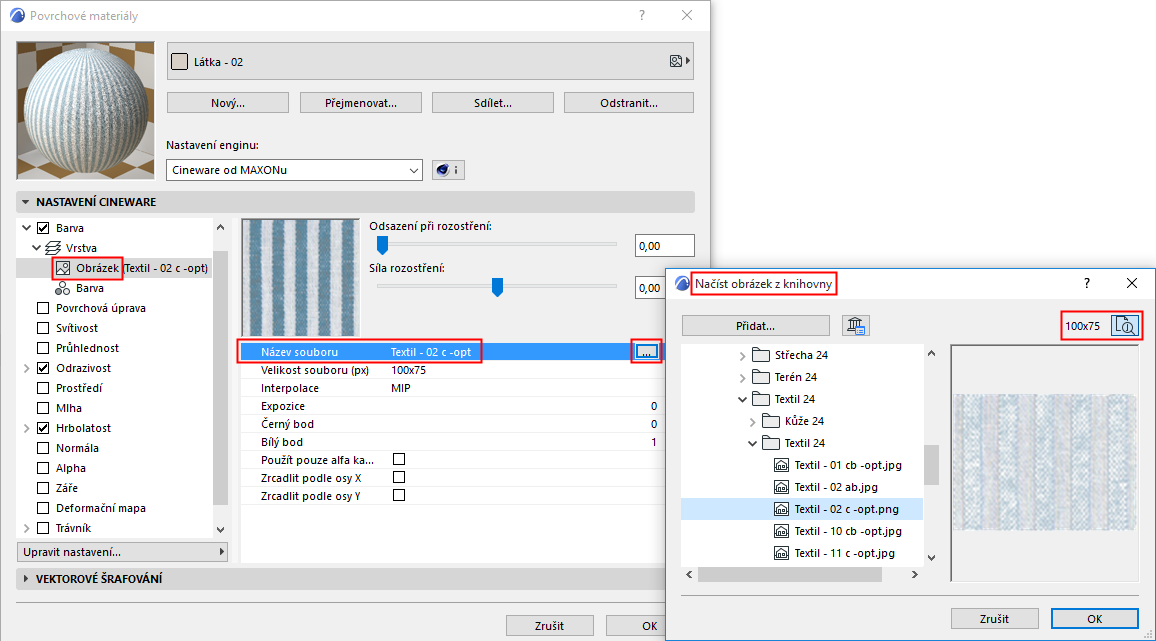
Task: Click image icon of Textil - 02 ab.jpg
Action: pyautogui.click(x=781, y=487)
